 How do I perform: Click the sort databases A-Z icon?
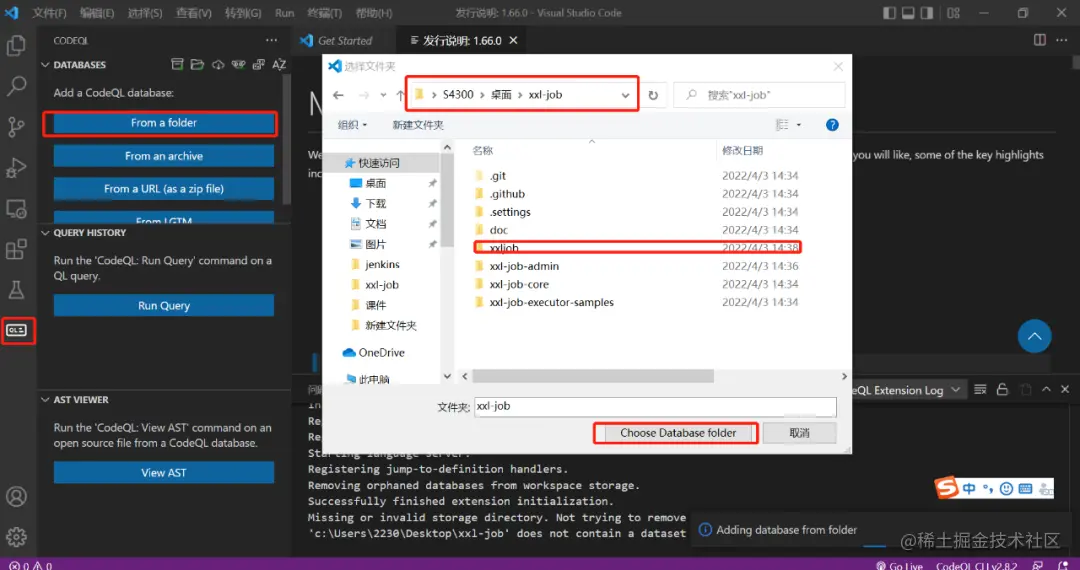coord(279,65)
